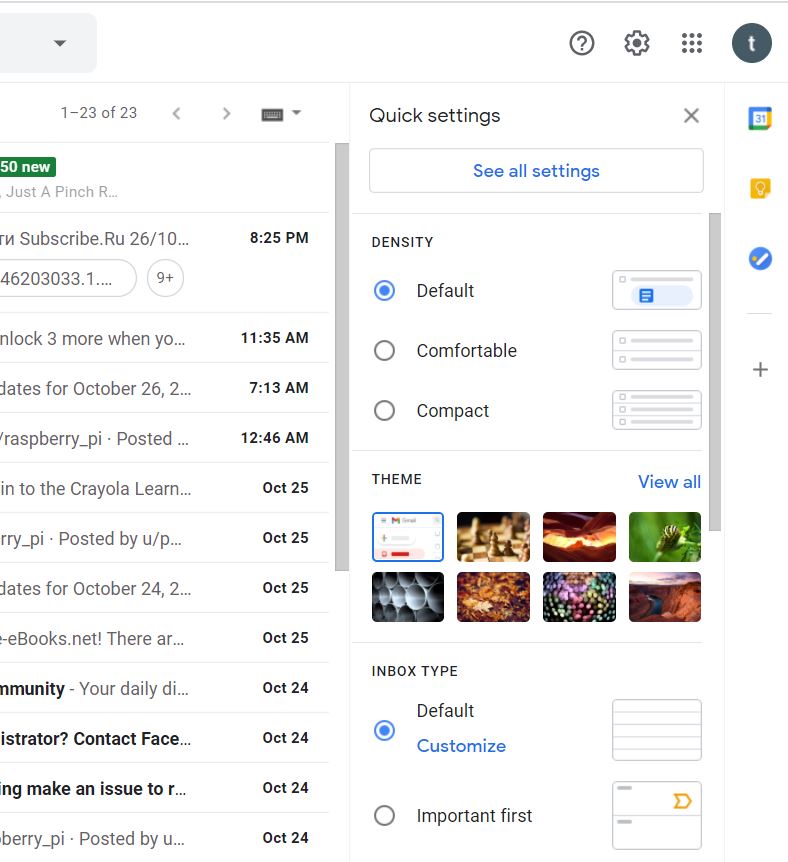
Task: Click the plus icon to get add-ons
Action: (760, 370)
